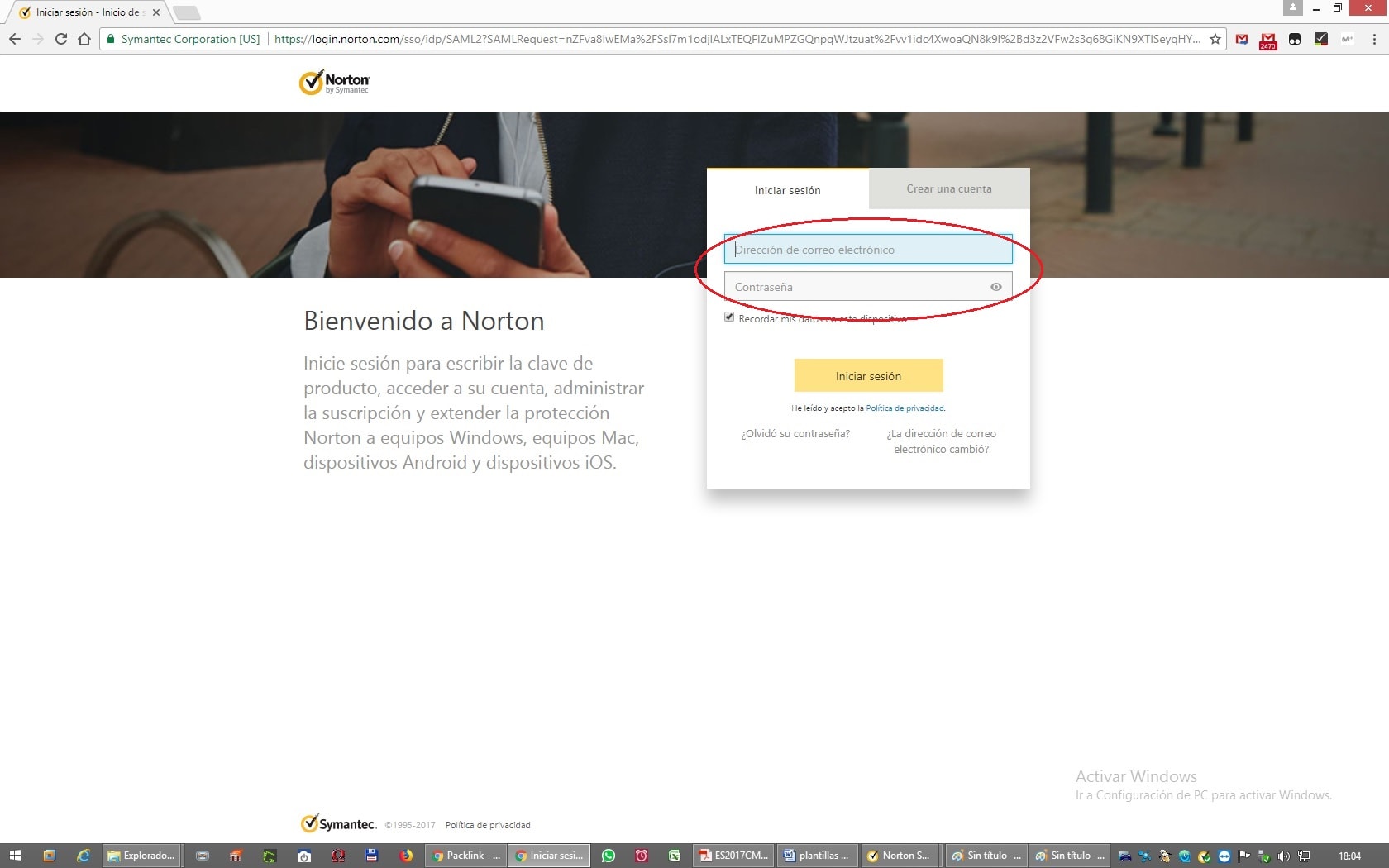
Task: Click the '©1995-2017' copyright text
Action: 410,825
